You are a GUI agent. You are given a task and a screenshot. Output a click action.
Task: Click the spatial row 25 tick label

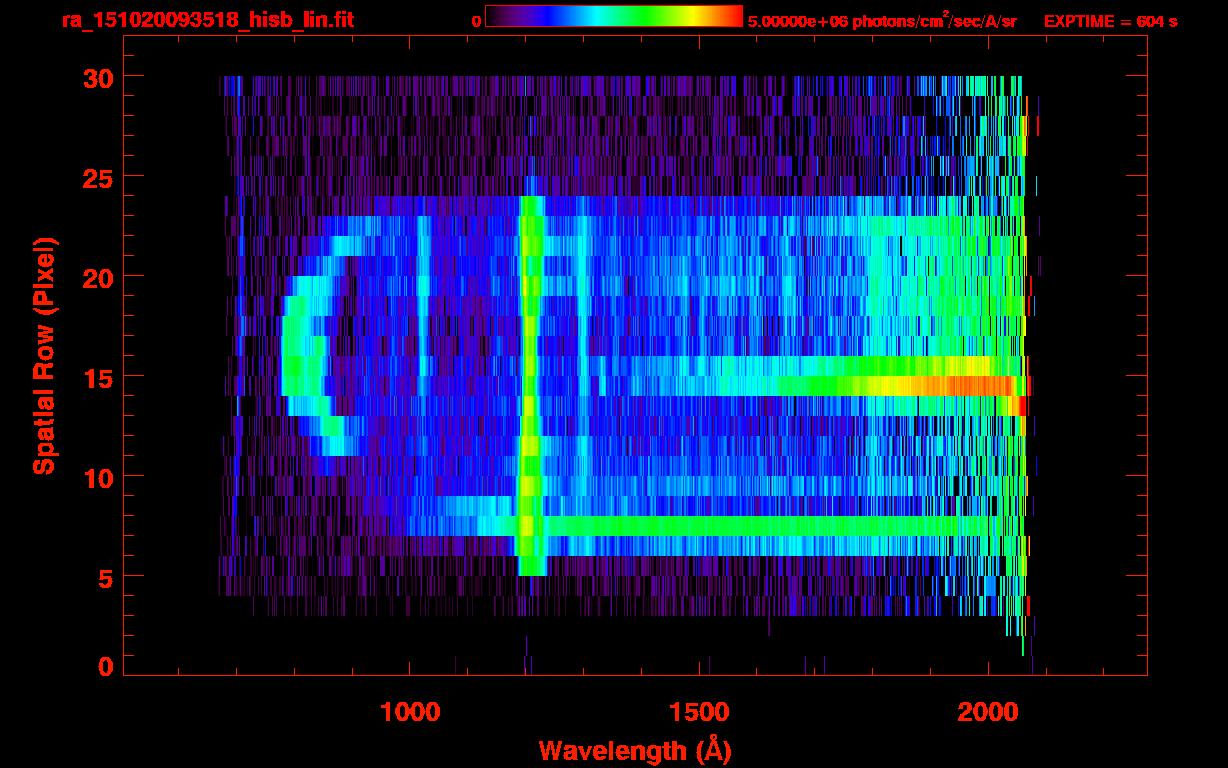(x=98, y=177)
